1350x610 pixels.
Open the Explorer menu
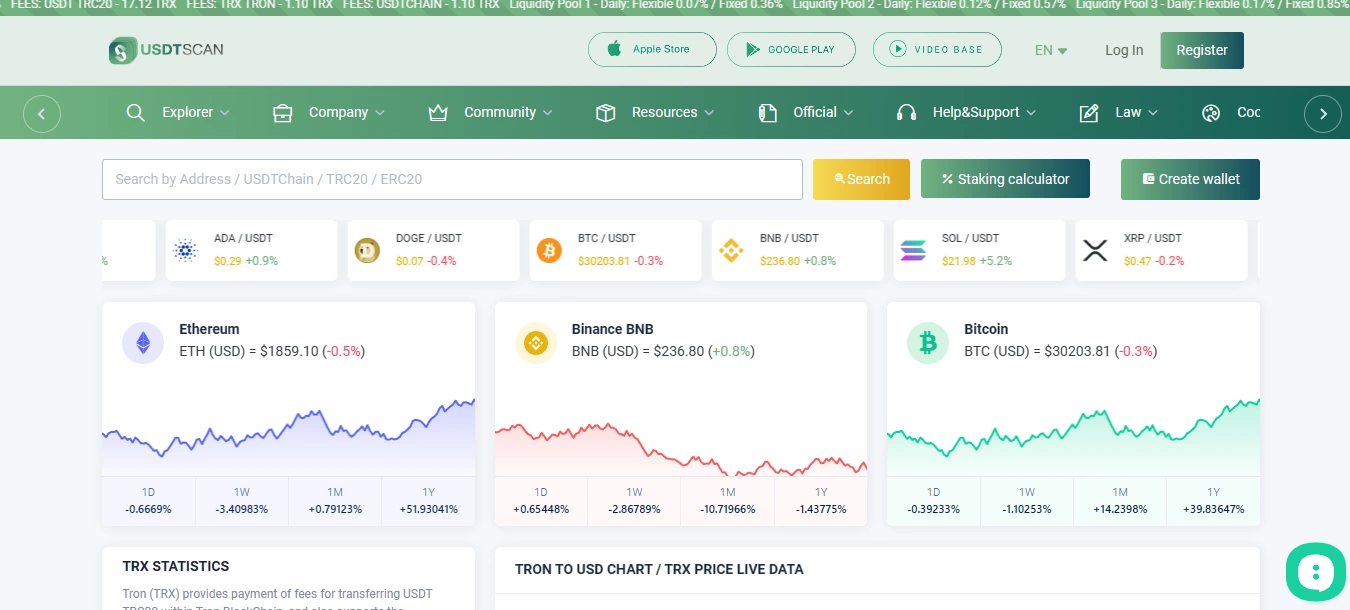(196, 112)
